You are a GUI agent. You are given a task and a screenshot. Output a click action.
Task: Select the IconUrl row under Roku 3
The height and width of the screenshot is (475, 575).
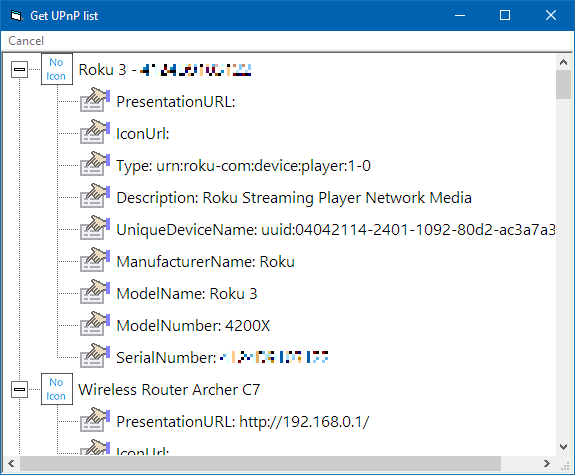coord(143,134)
